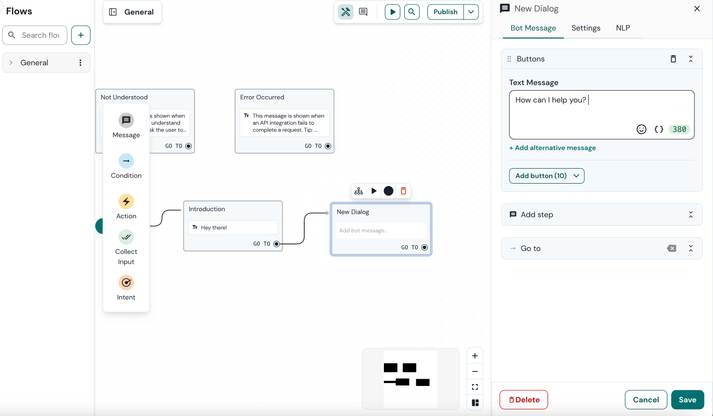The image size is (713, 416).
Task: Switch to the Settings tab
Action: pos(586,28)
